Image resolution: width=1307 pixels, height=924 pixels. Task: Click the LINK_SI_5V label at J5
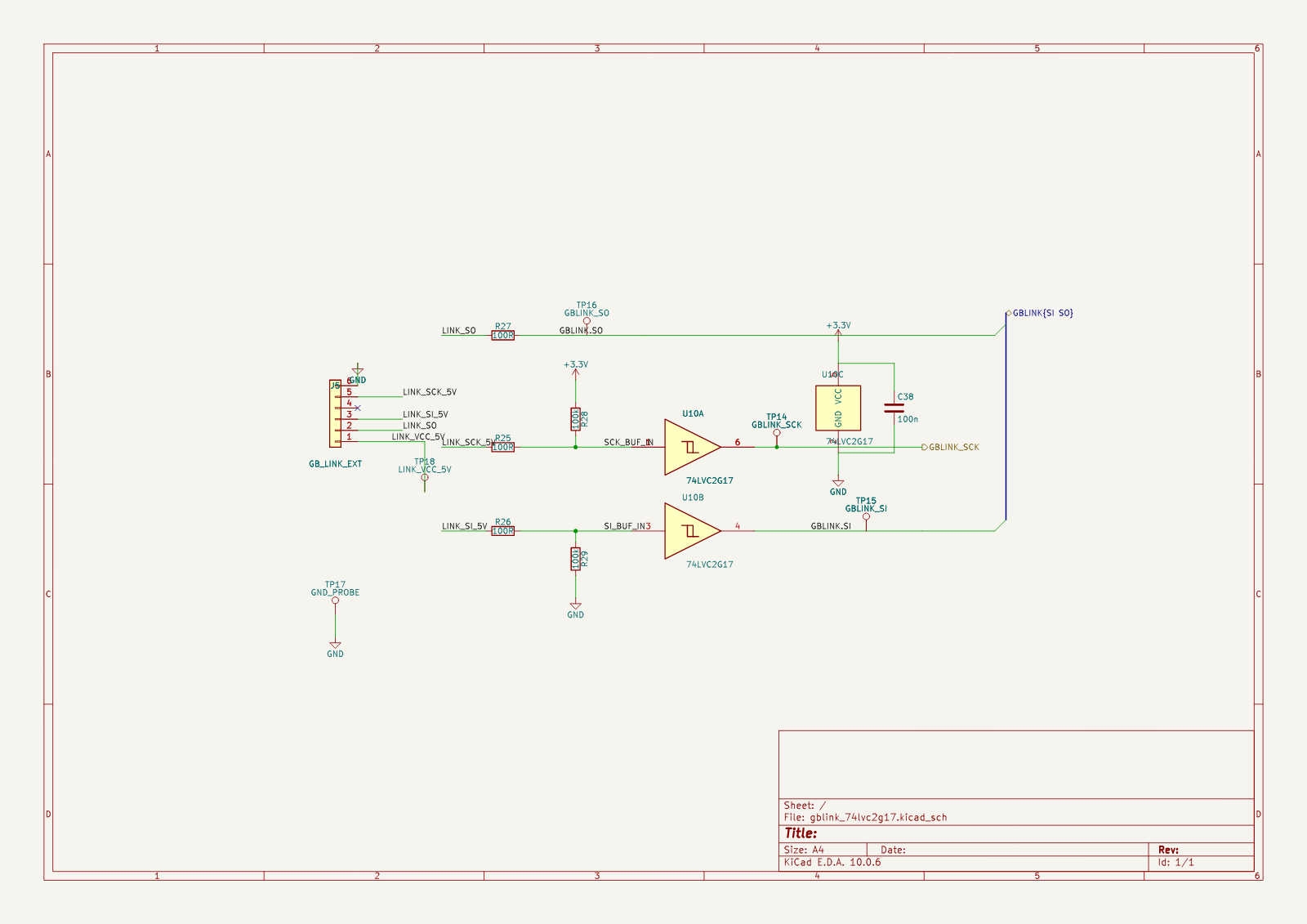[425, 414]
